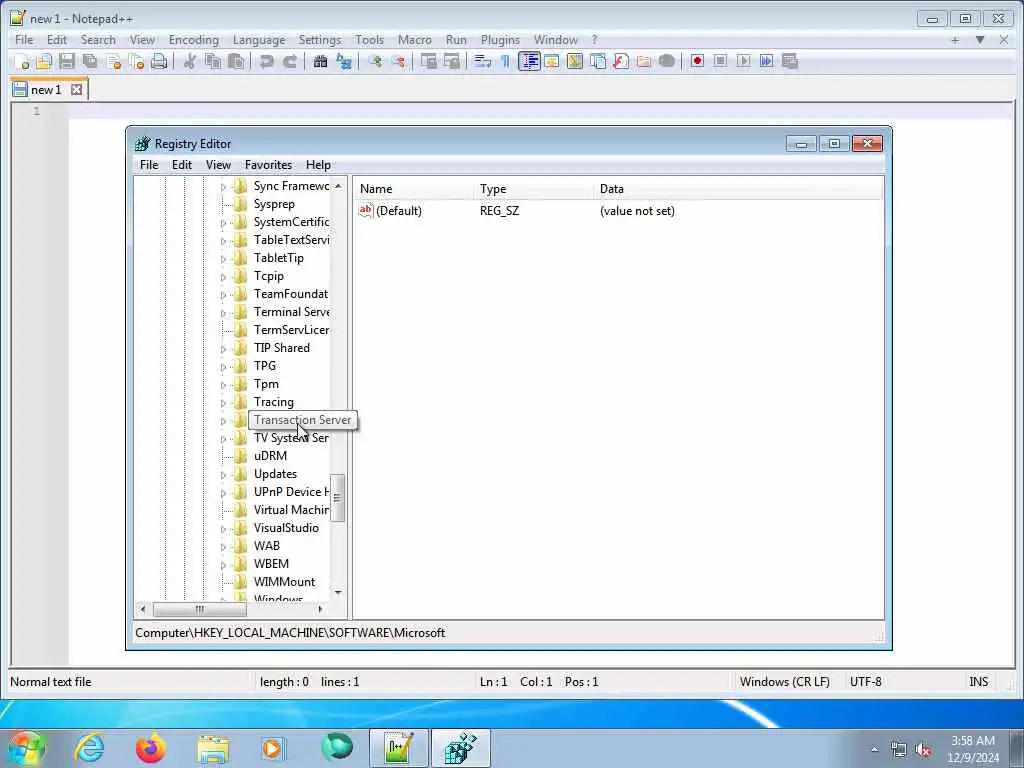Expand the TIP Shared registry key
This screenshot has height=768, width=1024.
[223, 349]
